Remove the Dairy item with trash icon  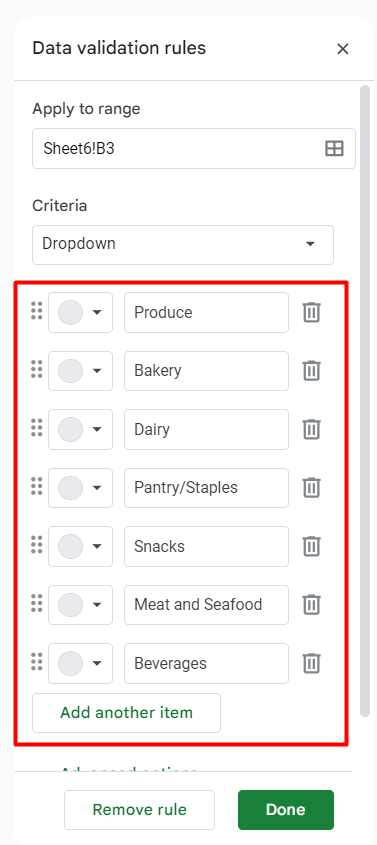pyautogui.click(x=311, y=430)
